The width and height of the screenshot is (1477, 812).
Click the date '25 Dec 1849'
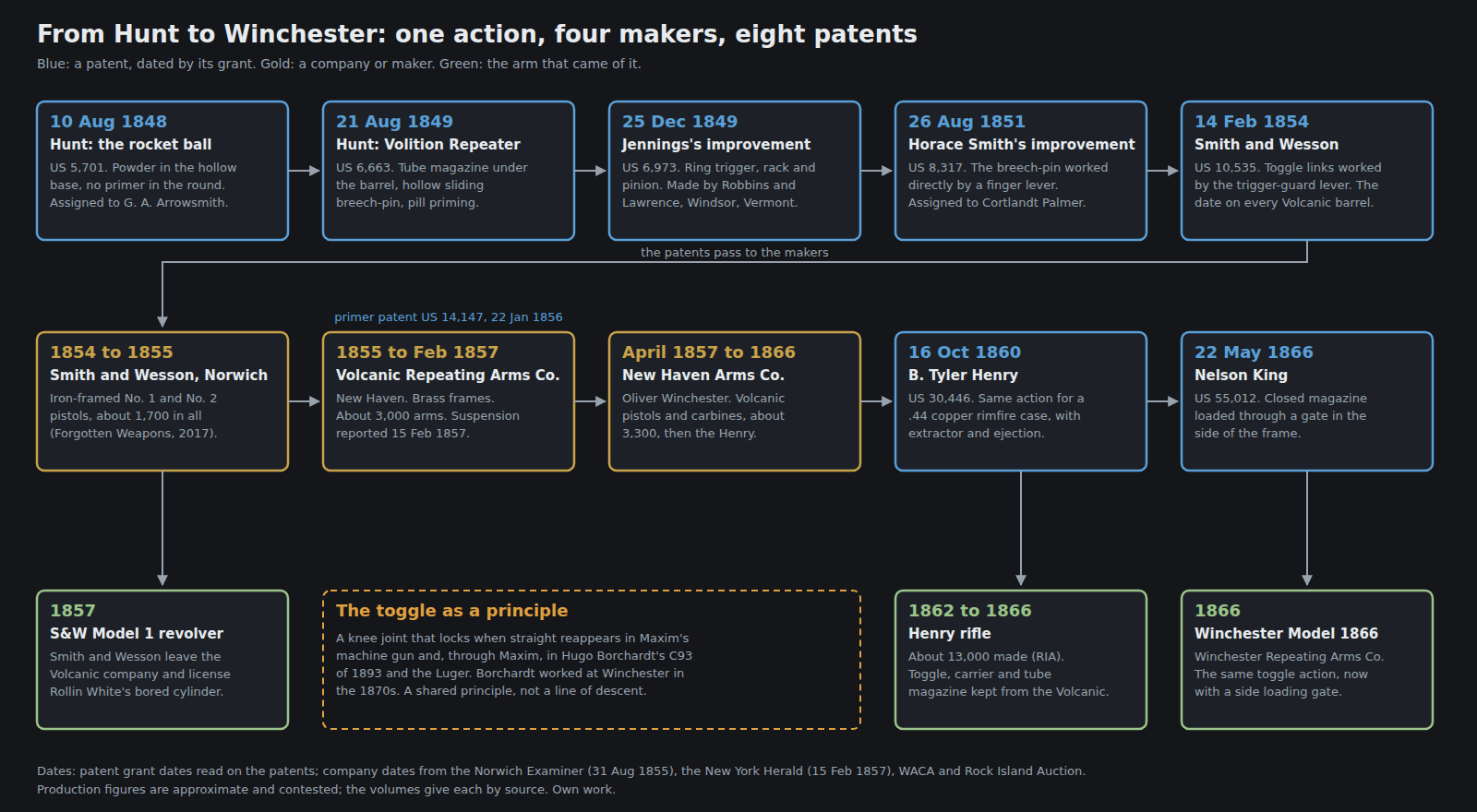click(680, 122)
